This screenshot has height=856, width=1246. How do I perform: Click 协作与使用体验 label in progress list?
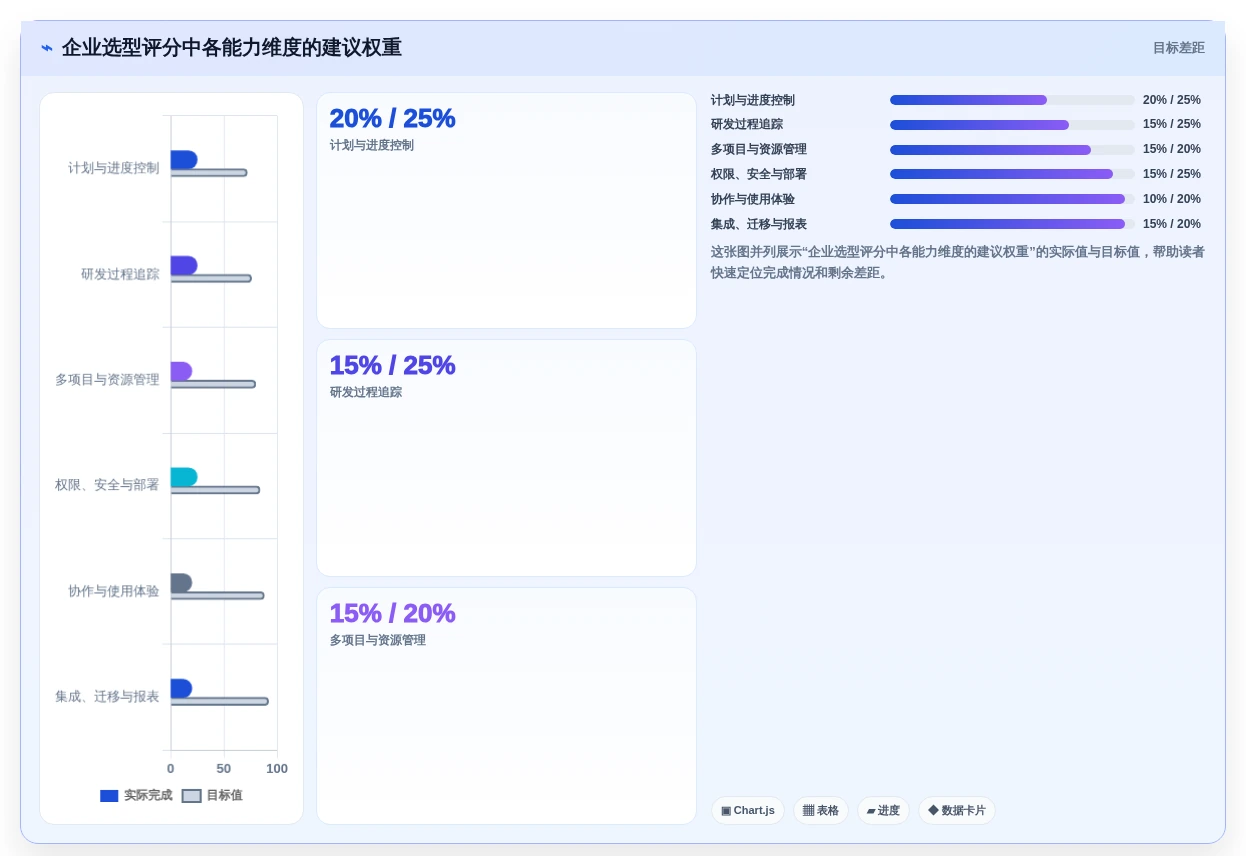(753, 199)
